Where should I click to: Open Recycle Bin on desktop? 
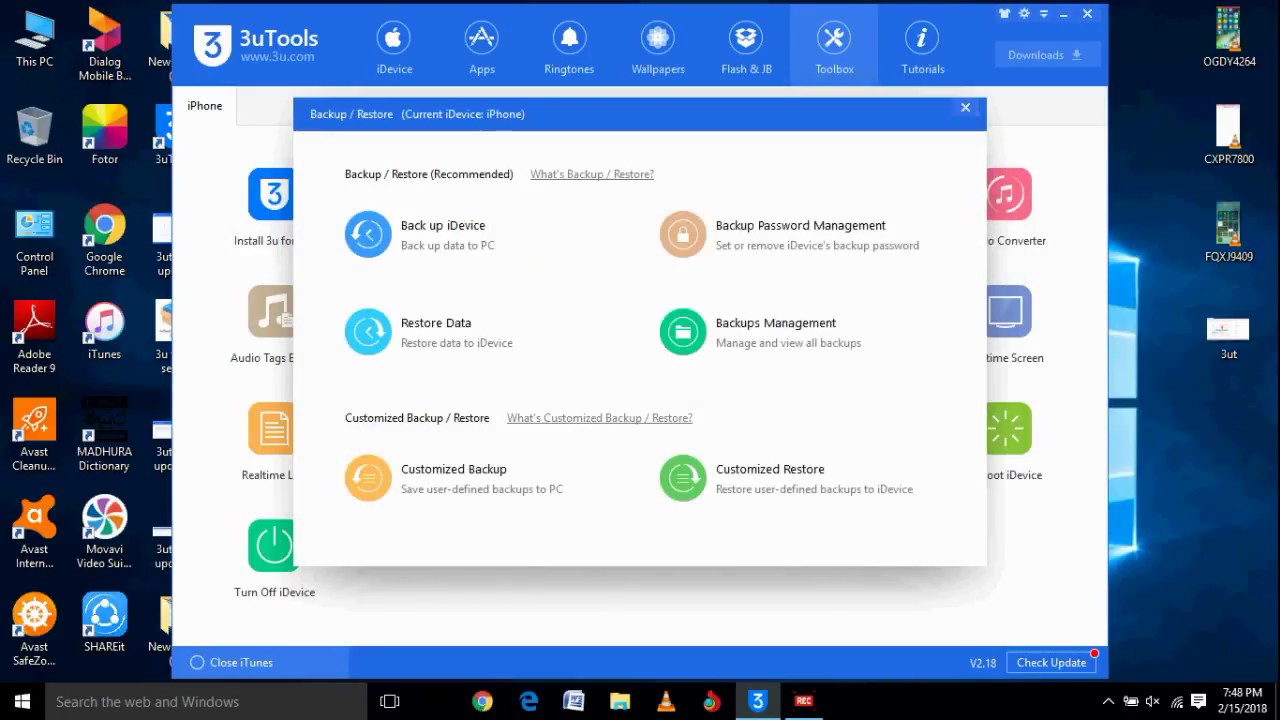tap(34, 136)
